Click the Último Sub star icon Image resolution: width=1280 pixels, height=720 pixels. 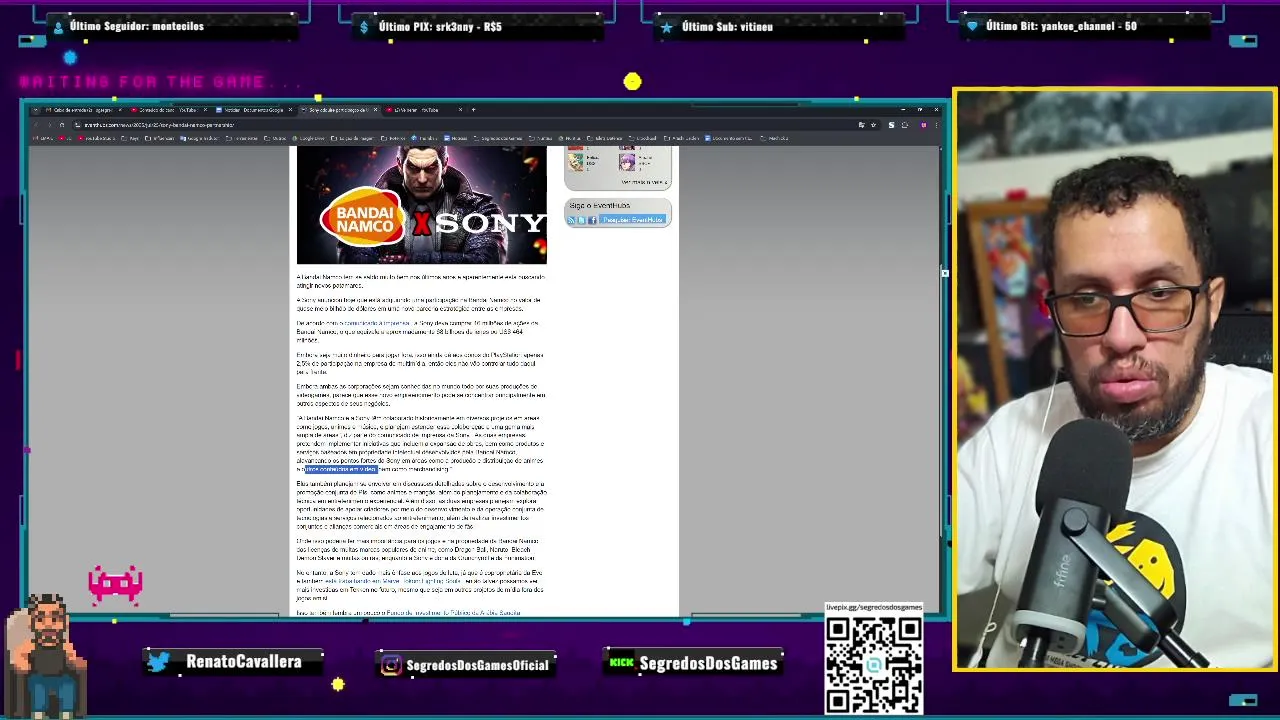click(x=667, y=27)
